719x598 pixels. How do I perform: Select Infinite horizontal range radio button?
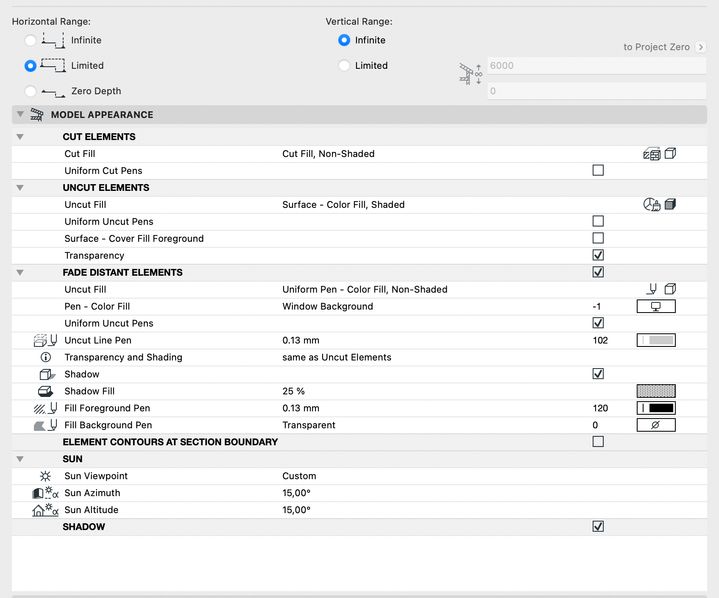coord(30,40)
